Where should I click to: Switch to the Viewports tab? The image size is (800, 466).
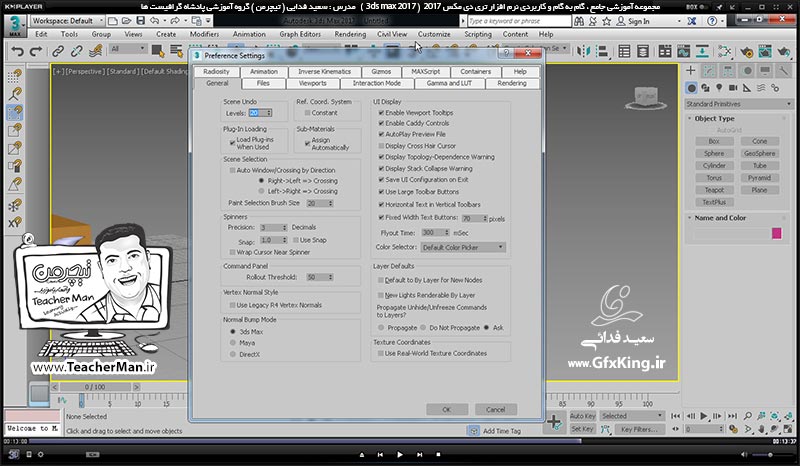point(312,83)
